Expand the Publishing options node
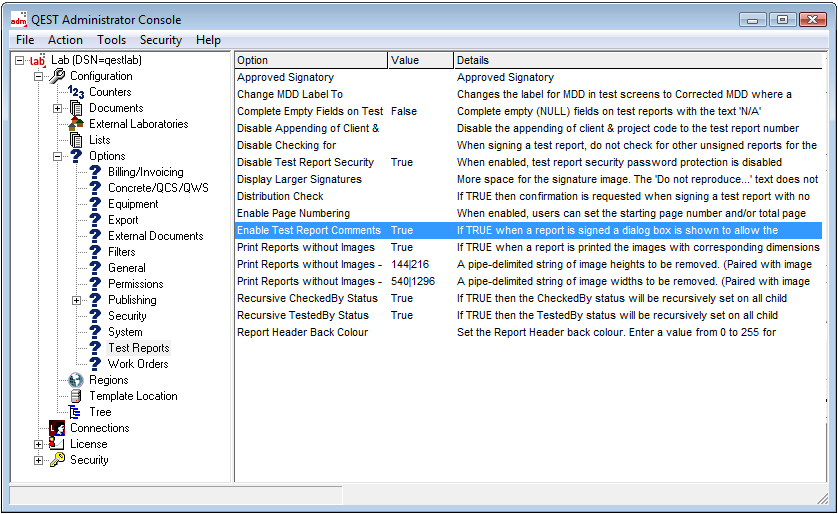The image size is (838, 514). (77, 300)
